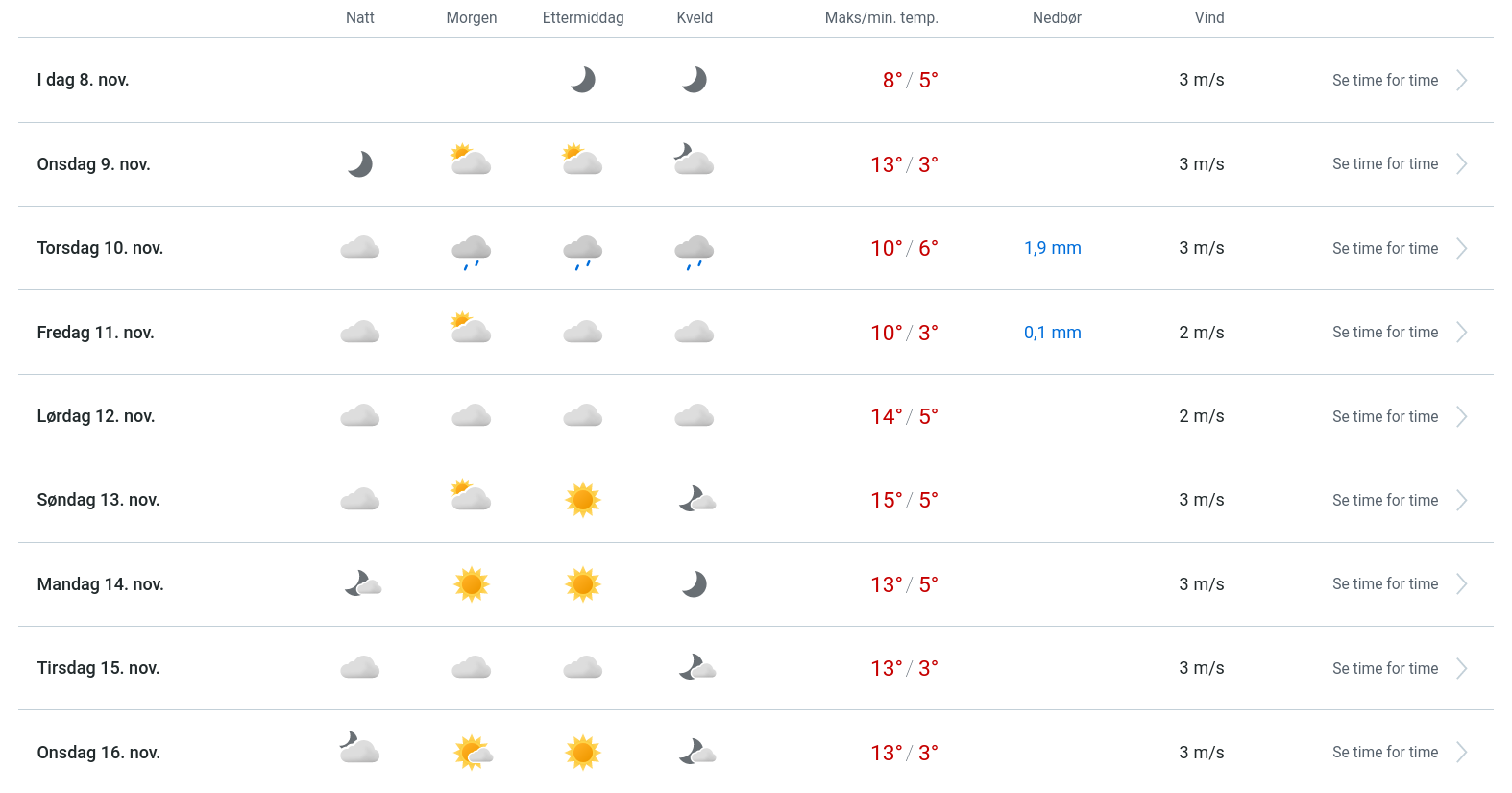Click the moon icon for Onsdag 9. nov. night

[x=360, y=164]
